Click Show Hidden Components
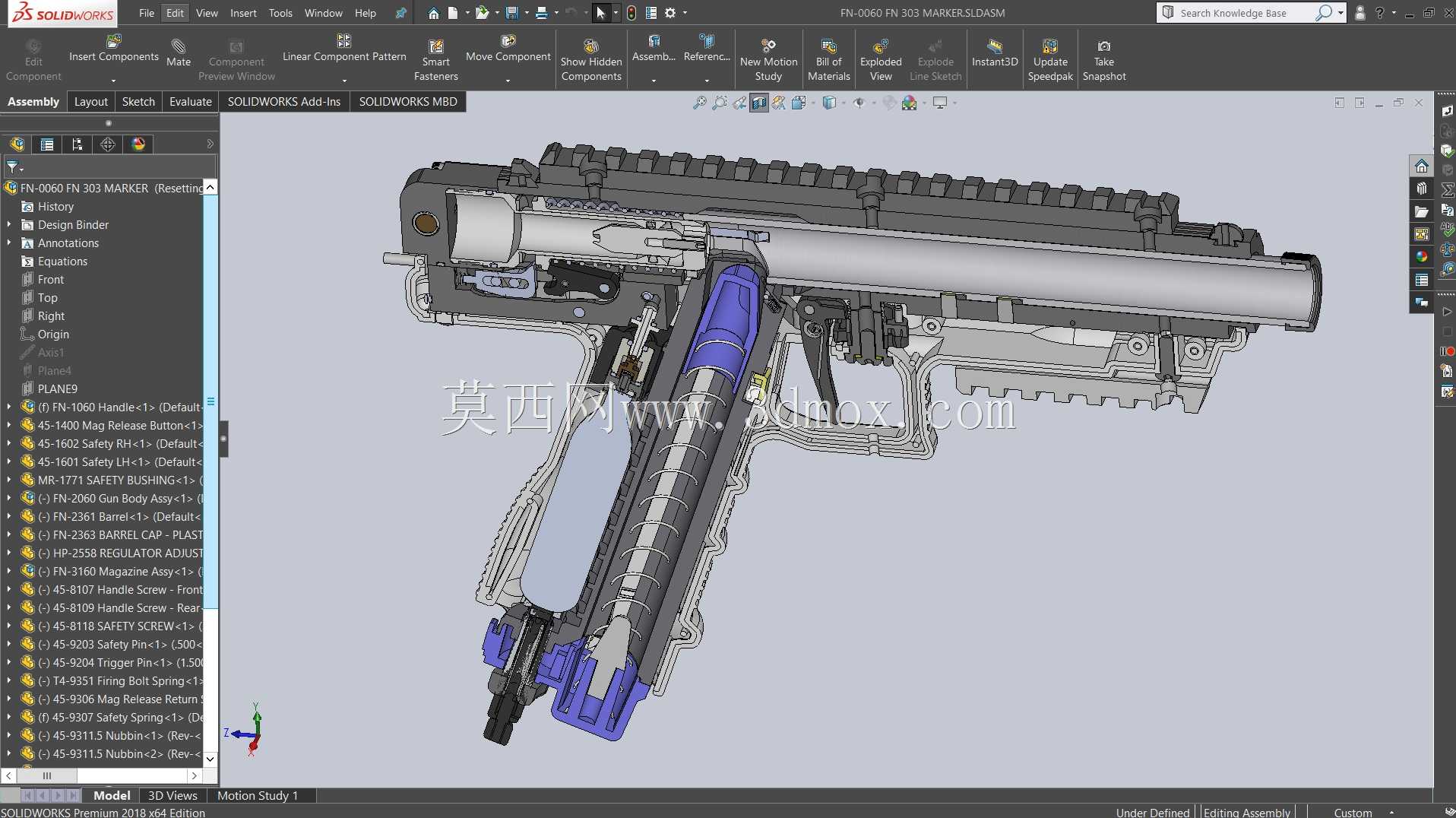The height and width of the screenshot is (818, 1456). click(591, 61)
